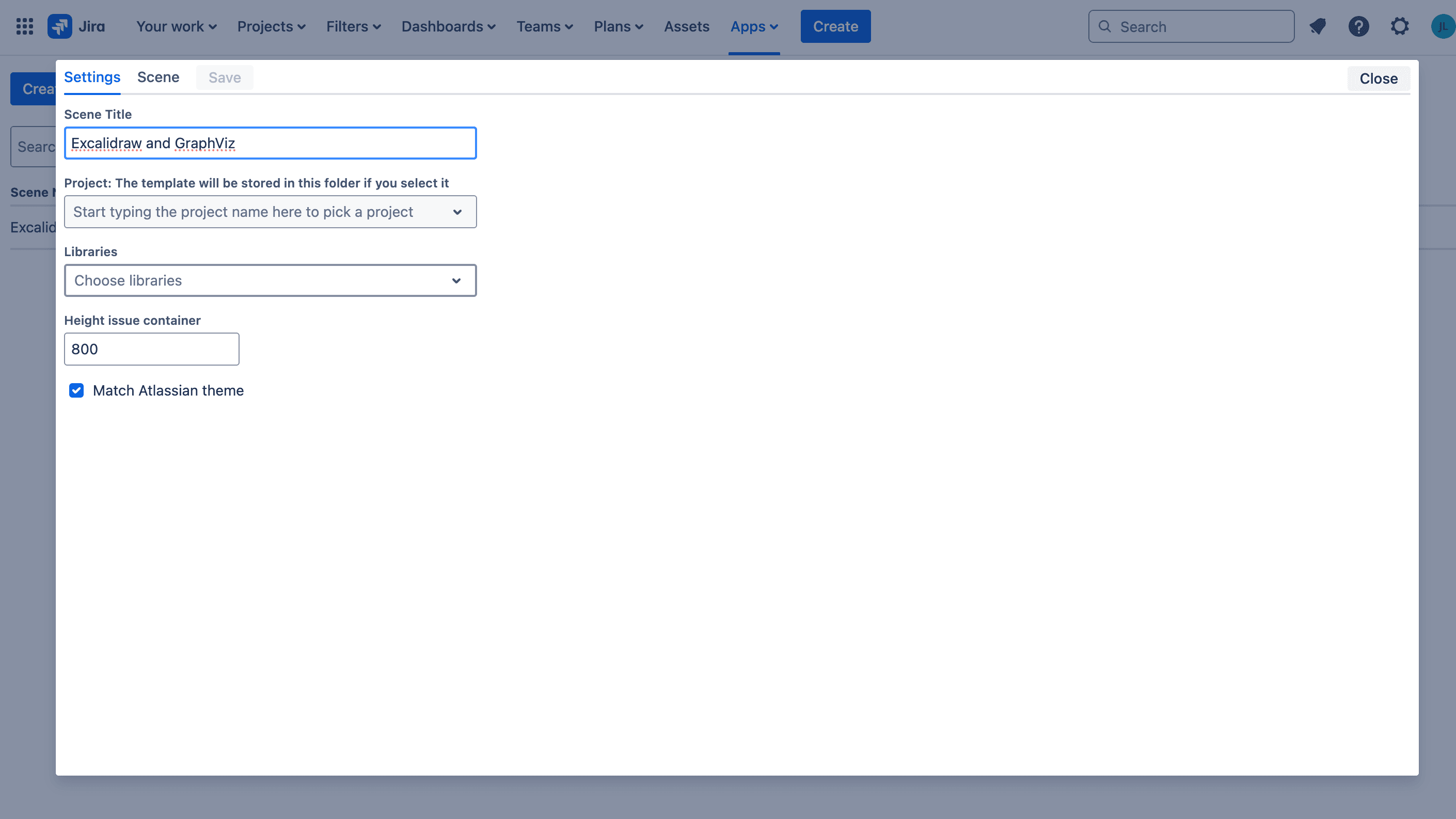The height and width of the screenshot is (819, 1456).
Task: Click the Create button in top bar
Action: point(835,26)
